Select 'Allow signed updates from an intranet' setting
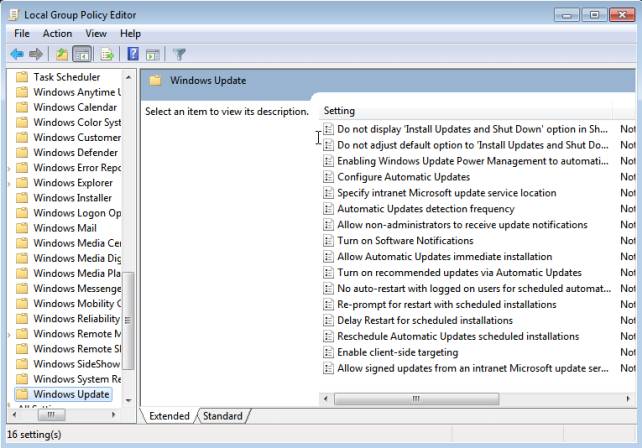The height and width of the screenshot is (448, 642). pyautogui.click(x=472, y=369)
